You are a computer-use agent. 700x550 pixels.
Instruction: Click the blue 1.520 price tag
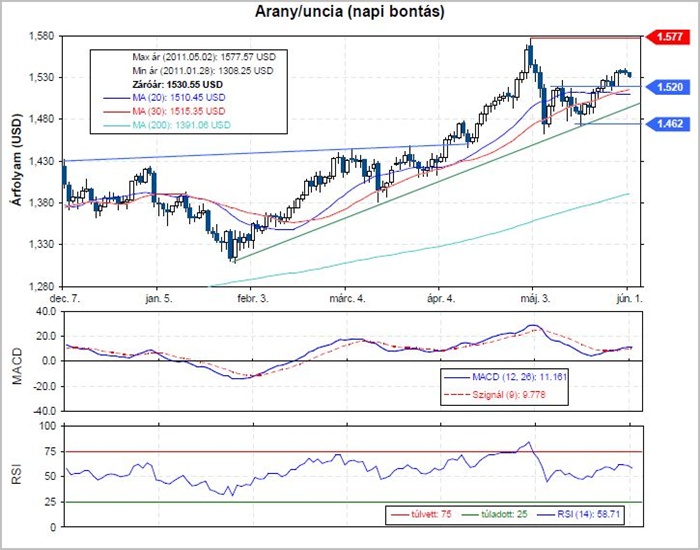[x=668, y=88]
